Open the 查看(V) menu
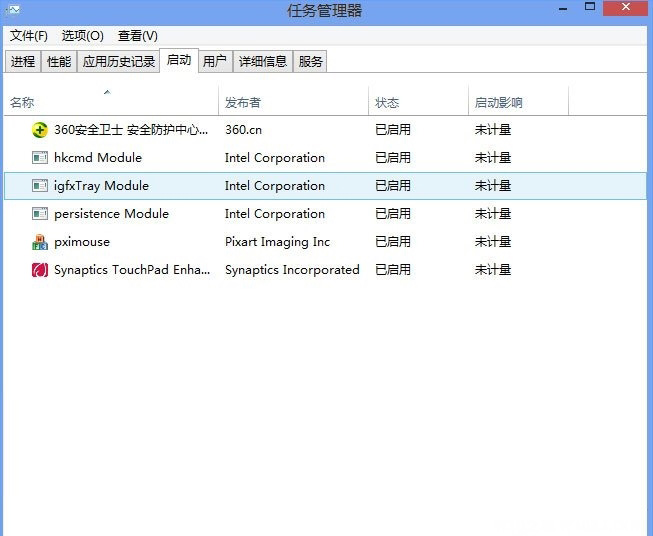The width and height of the screenshot is (653, 536). coord(138,36)
